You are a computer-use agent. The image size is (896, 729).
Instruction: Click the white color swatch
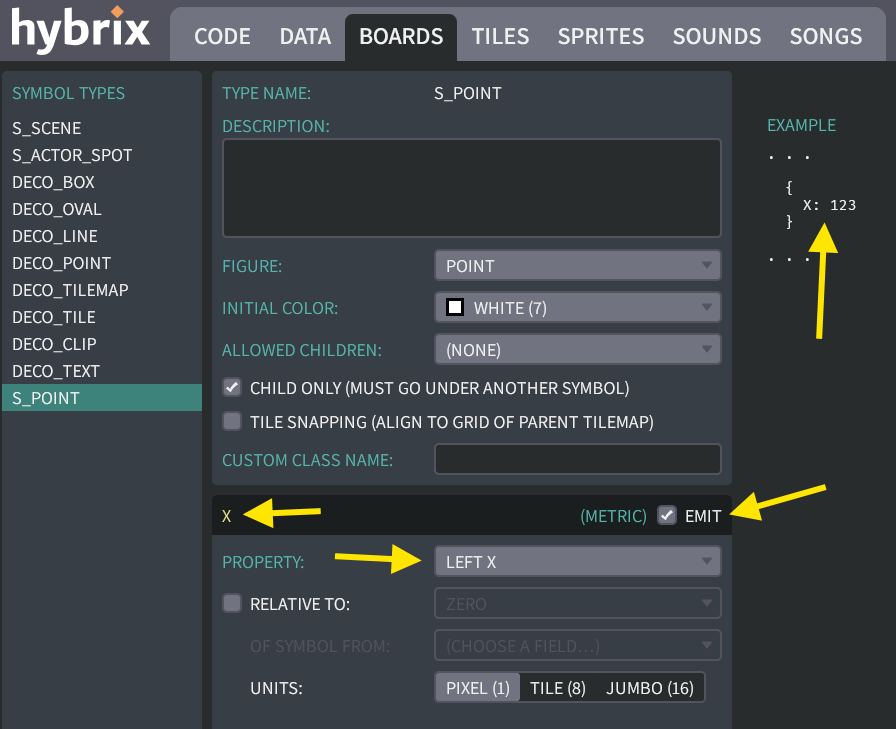click(455, 308)
